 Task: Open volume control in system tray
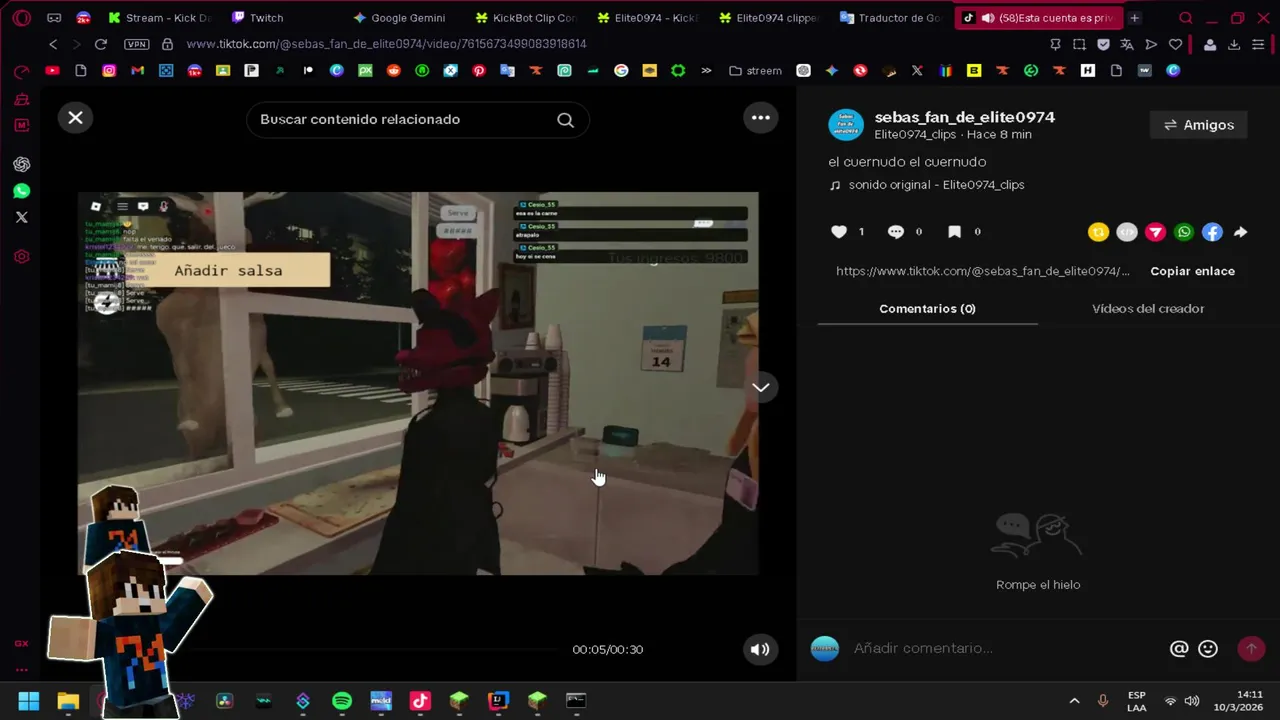1192,701
